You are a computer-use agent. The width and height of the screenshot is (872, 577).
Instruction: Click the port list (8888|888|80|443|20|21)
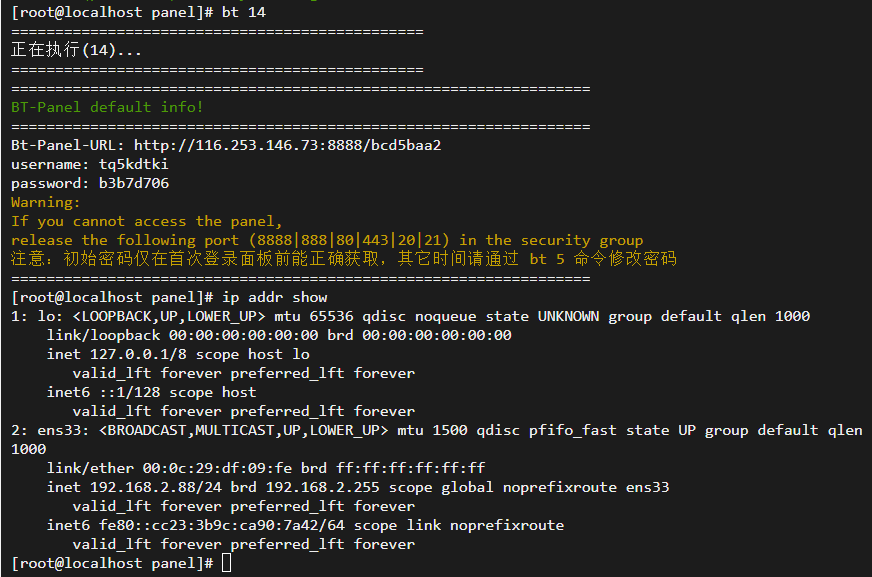point(340,240)
